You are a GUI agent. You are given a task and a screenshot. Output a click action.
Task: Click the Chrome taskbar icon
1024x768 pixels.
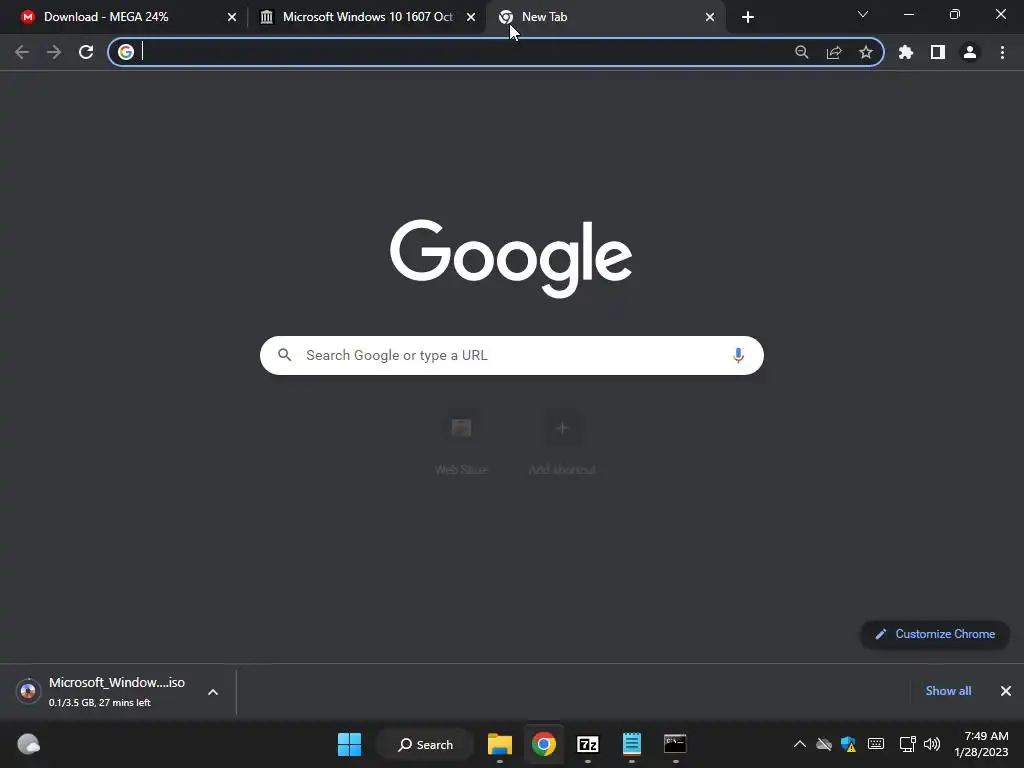(543, 744)
